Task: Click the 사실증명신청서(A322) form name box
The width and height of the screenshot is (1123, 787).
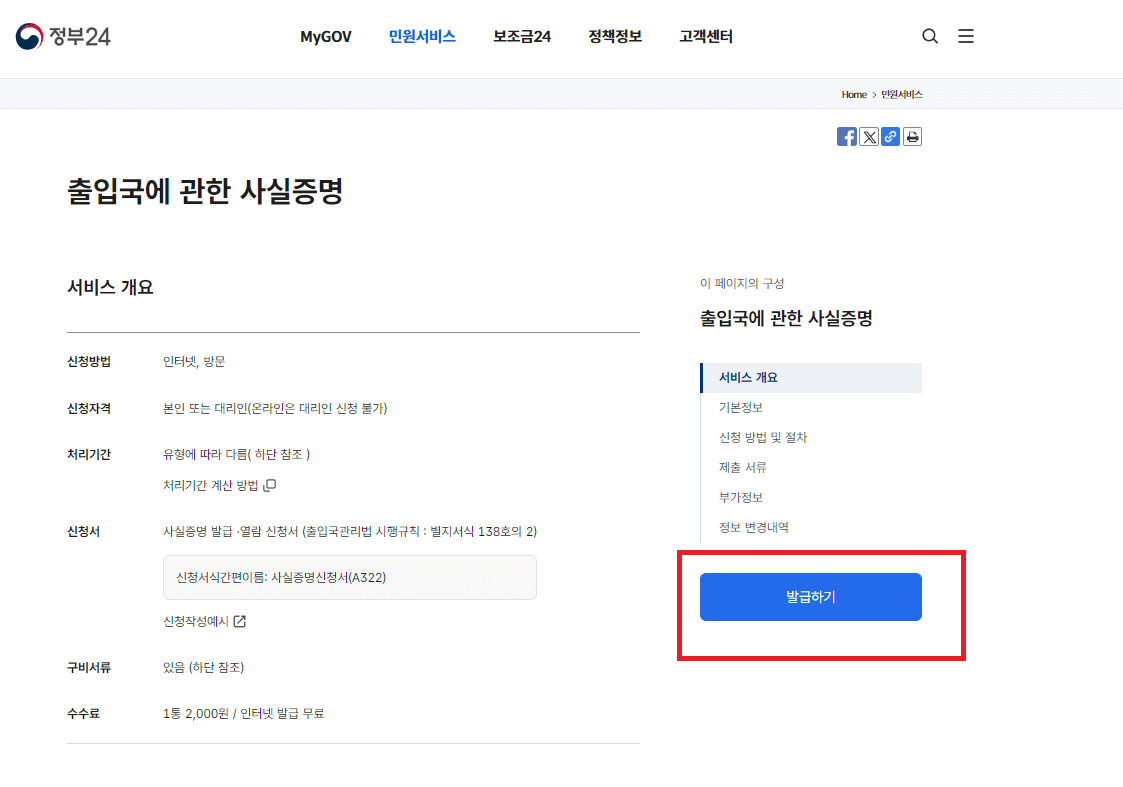Action: click(349, 577)
